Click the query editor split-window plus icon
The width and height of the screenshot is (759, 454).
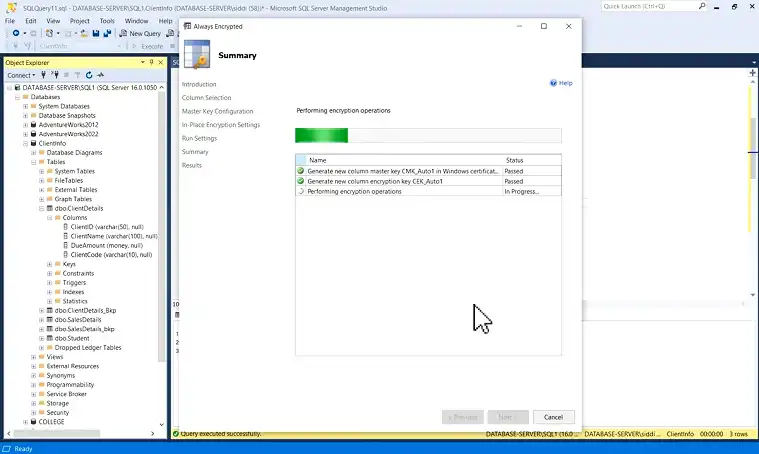pos(752,73)
